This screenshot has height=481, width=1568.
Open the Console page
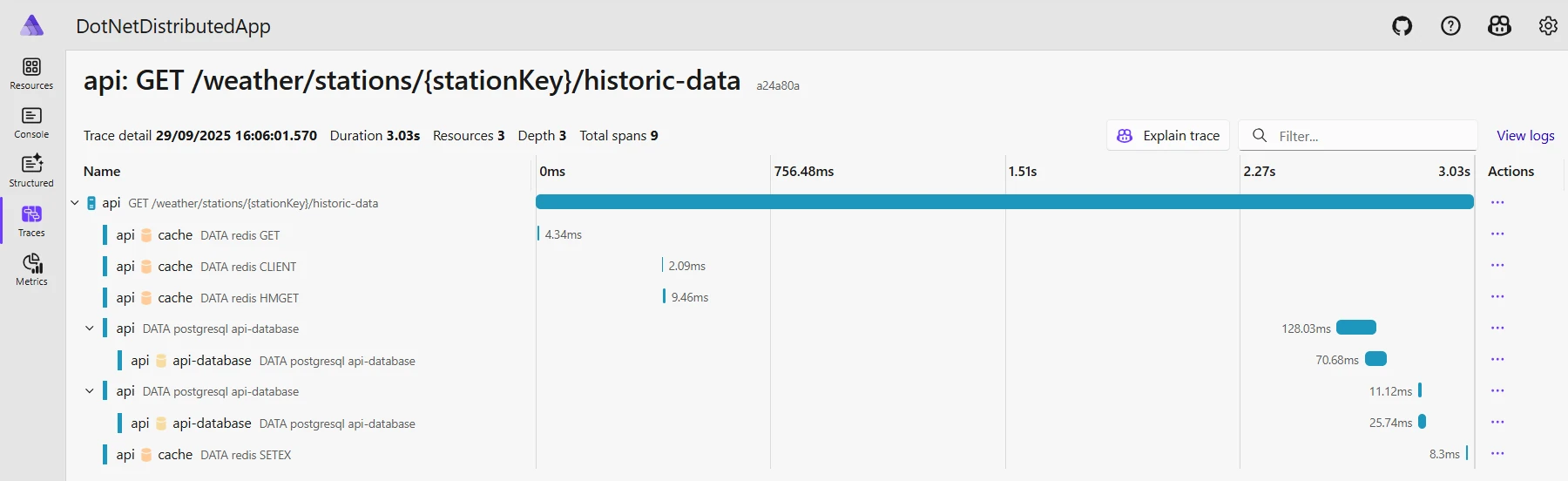coord(31,122)
